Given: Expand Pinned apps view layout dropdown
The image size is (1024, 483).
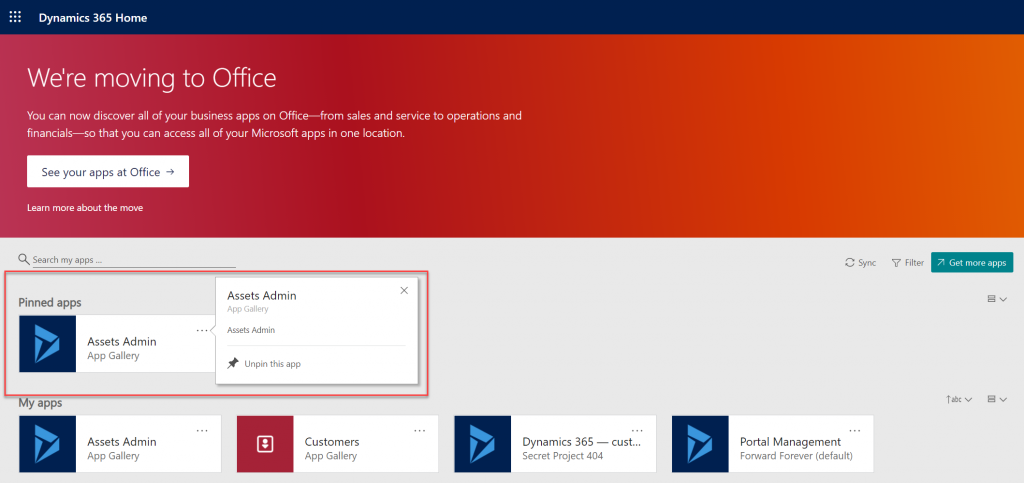Looking at the screenshot, I should tap(997, 298).
